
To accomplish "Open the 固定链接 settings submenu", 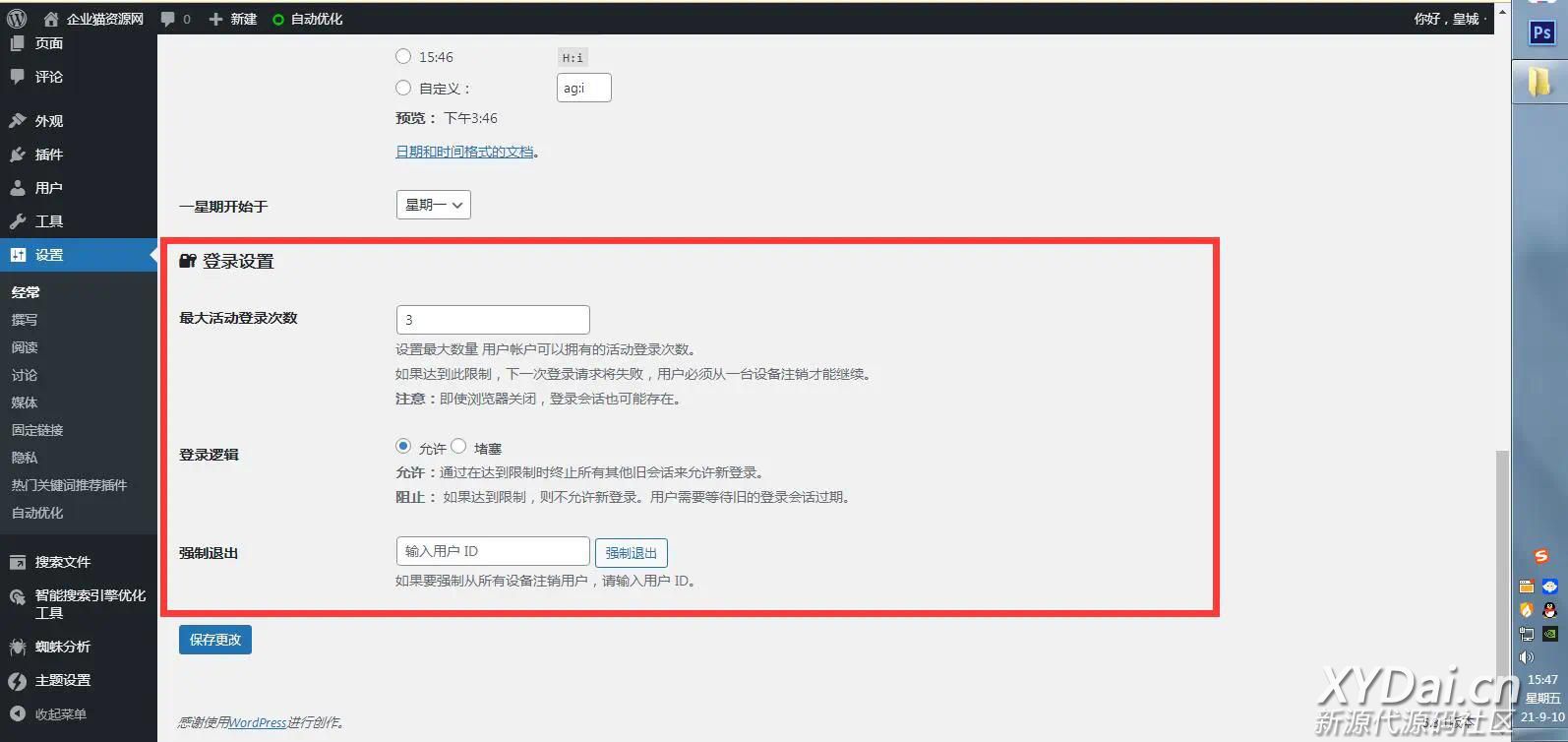I will [x=37, y=430].
